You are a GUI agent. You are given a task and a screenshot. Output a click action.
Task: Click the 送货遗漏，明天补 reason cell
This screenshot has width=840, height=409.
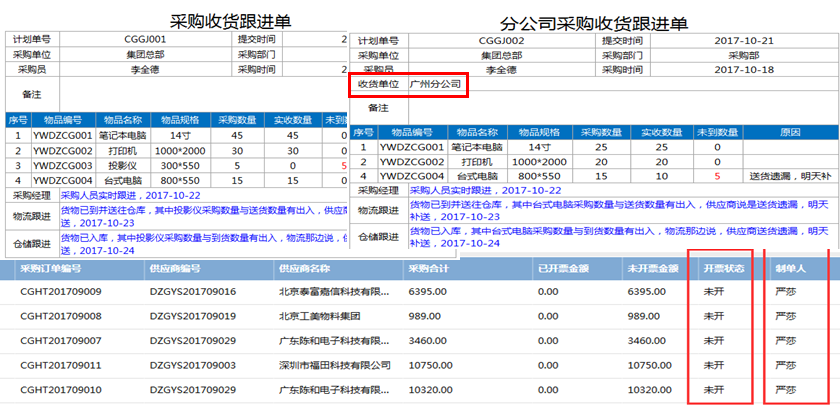point(789,175)
